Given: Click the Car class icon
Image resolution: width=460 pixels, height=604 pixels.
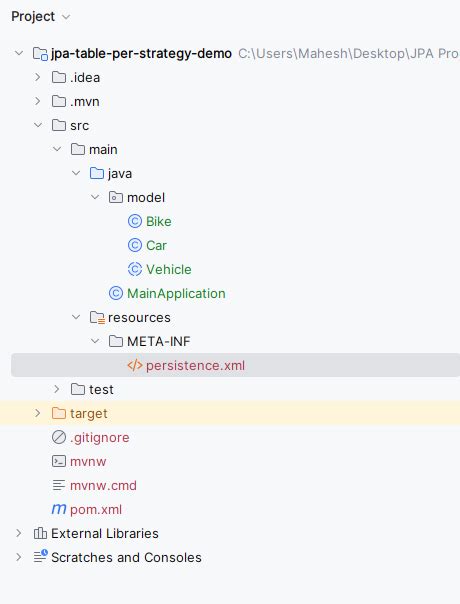Looking at the screenshot, I should [135, 245].
